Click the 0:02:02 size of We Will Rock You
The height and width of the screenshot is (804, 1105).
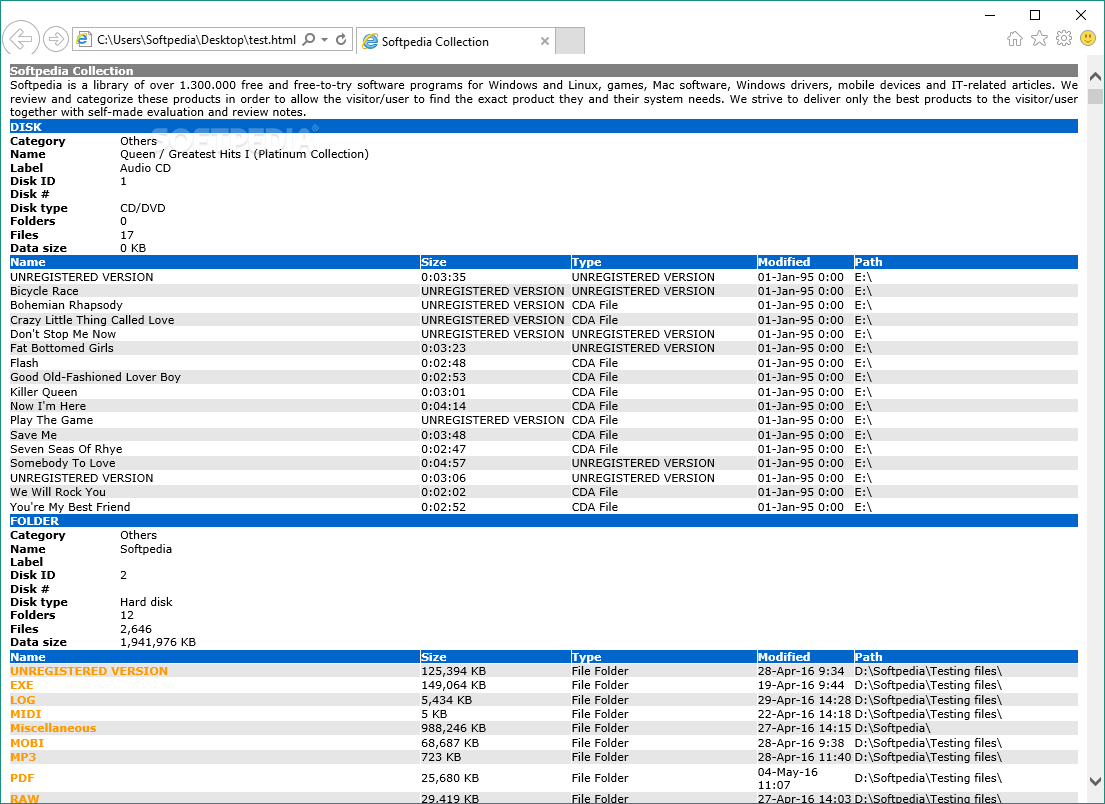(443, 492)
